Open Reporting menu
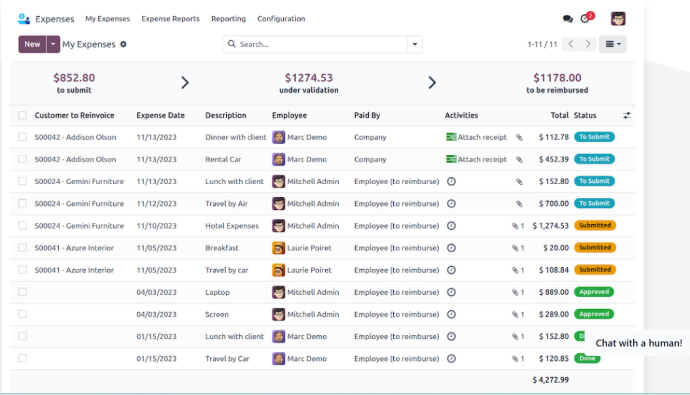 [228, 19]
